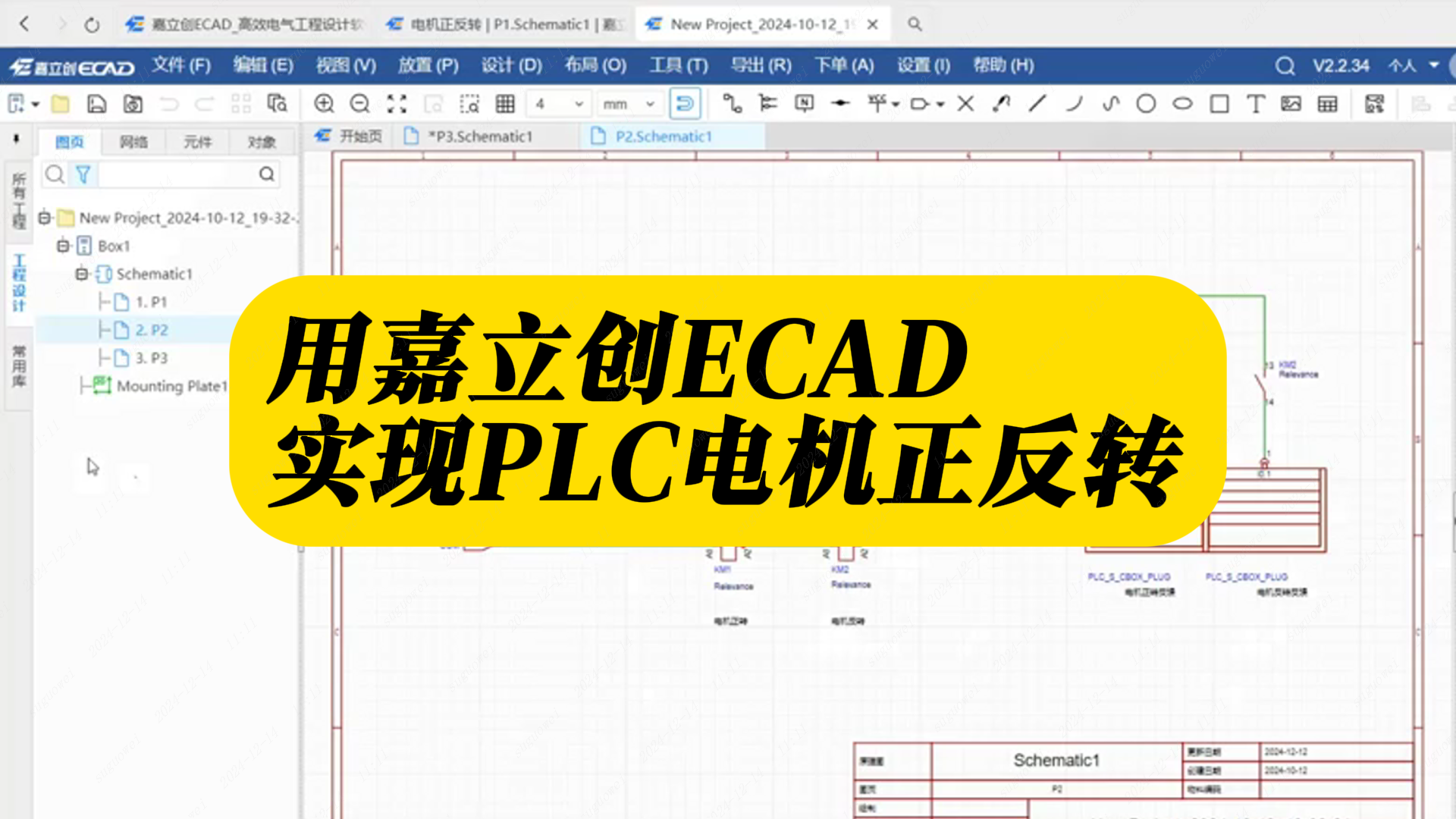
Task: Click the open folder icon
Action: 60,104
